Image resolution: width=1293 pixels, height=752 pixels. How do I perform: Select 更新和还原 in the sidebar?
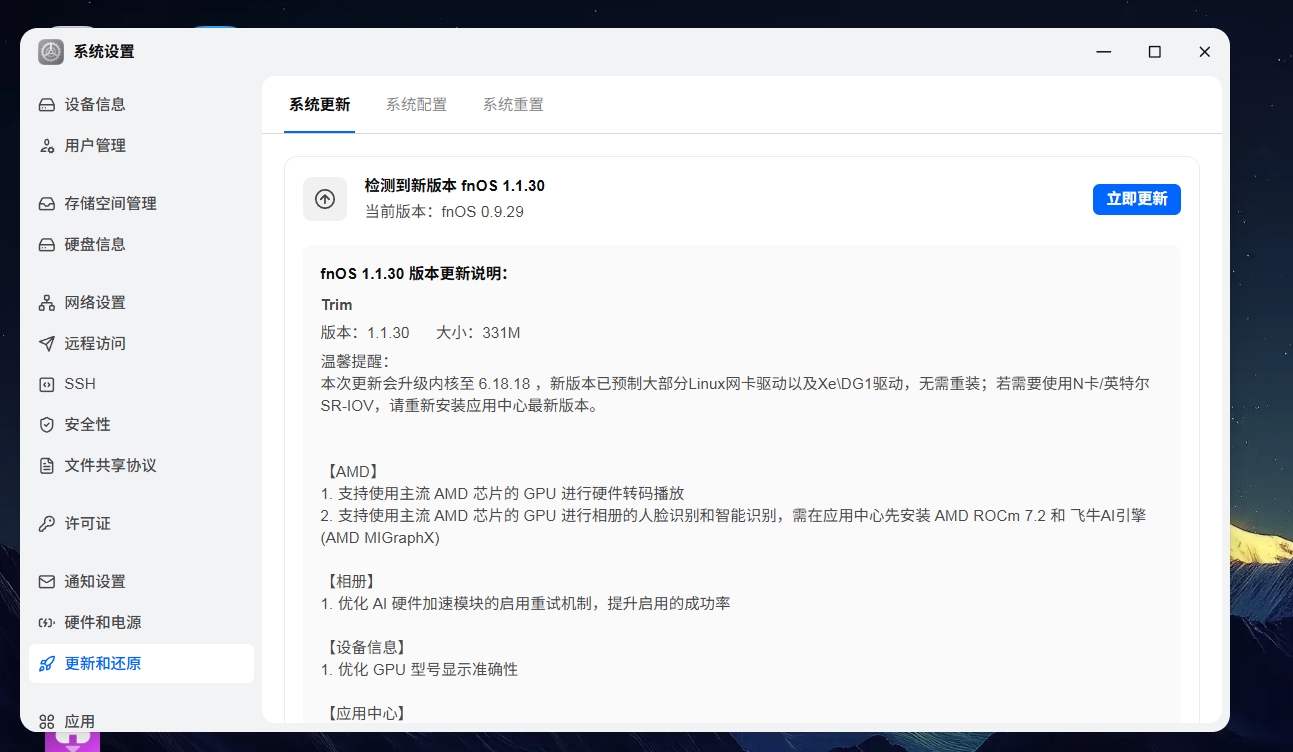coord(141,664)
